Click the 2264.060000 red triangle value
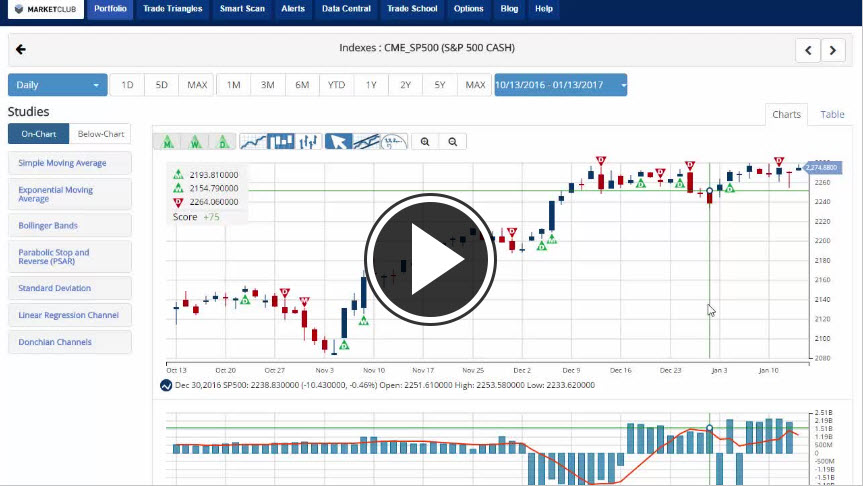 pyautogui.click(x=214, y=202)
